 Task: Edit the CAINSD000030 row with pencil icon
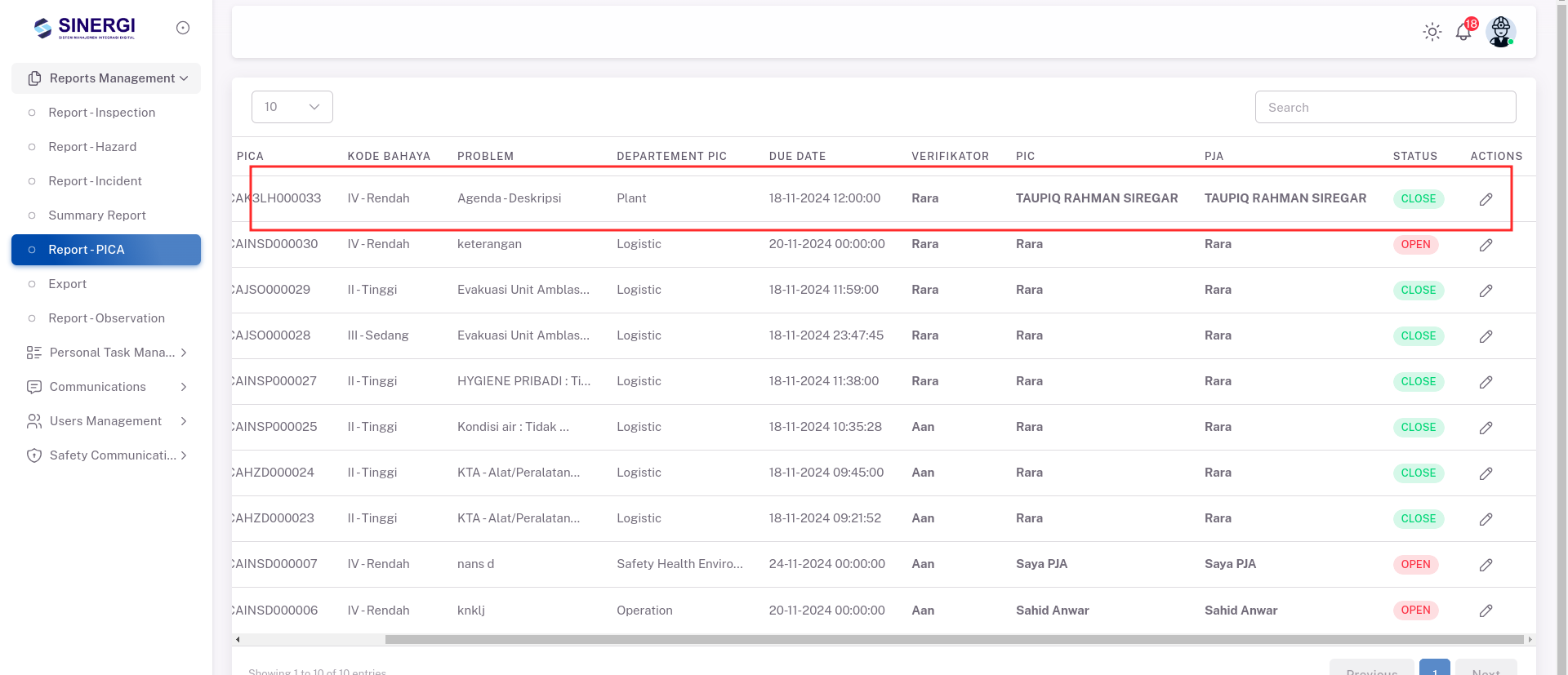pyautogui.click(x=1486, y=245)
